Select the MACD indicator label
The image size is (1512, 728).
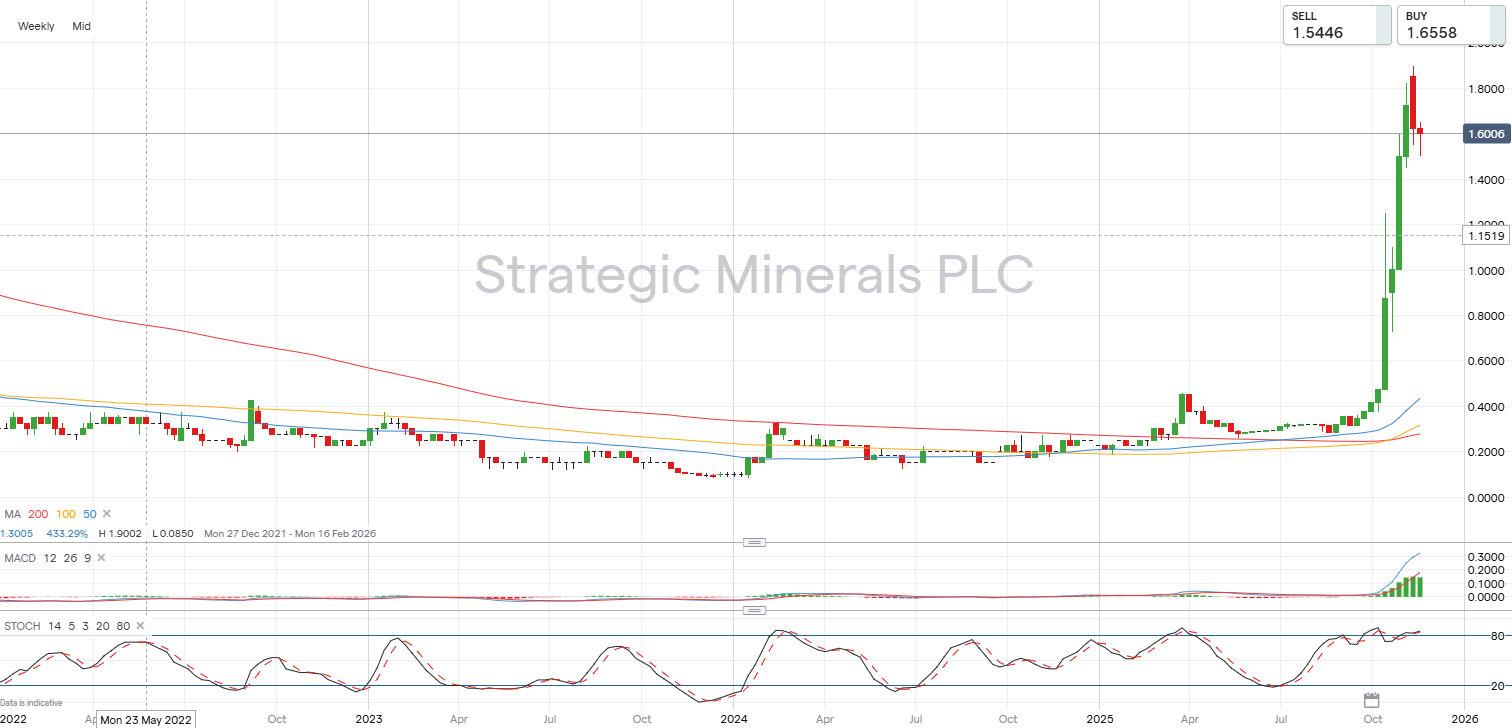click(x=18, y=558)
